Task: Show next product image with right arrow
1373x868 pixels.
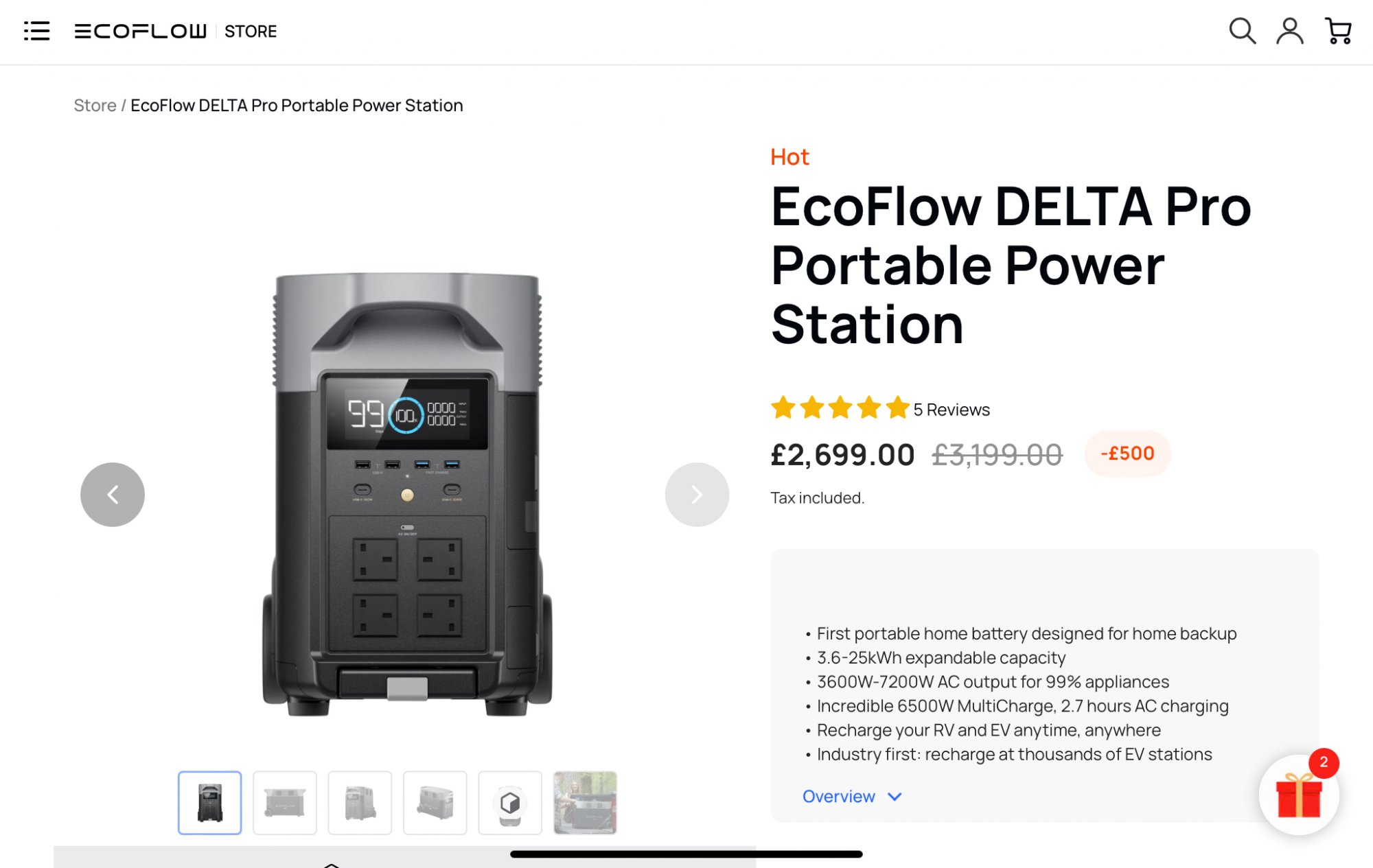Action: [697, 495]
